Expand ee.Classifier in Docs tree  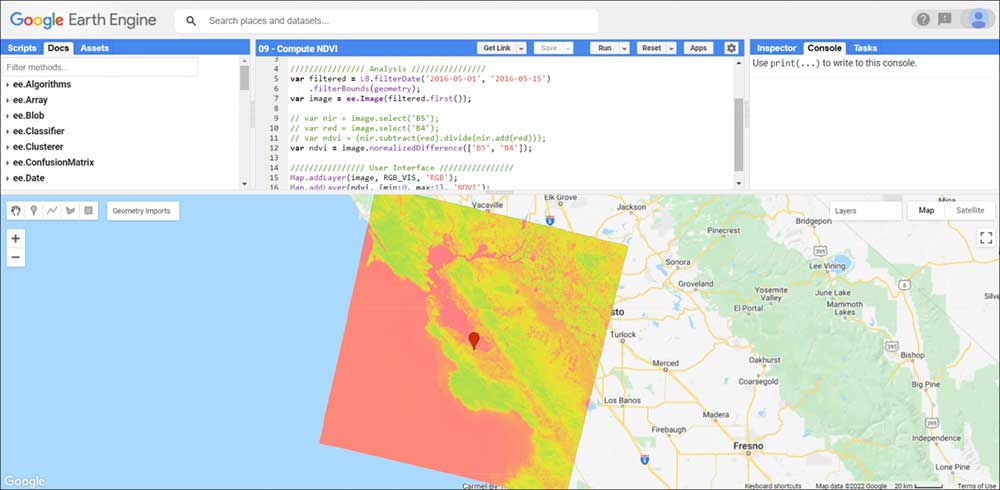(7, 131)
